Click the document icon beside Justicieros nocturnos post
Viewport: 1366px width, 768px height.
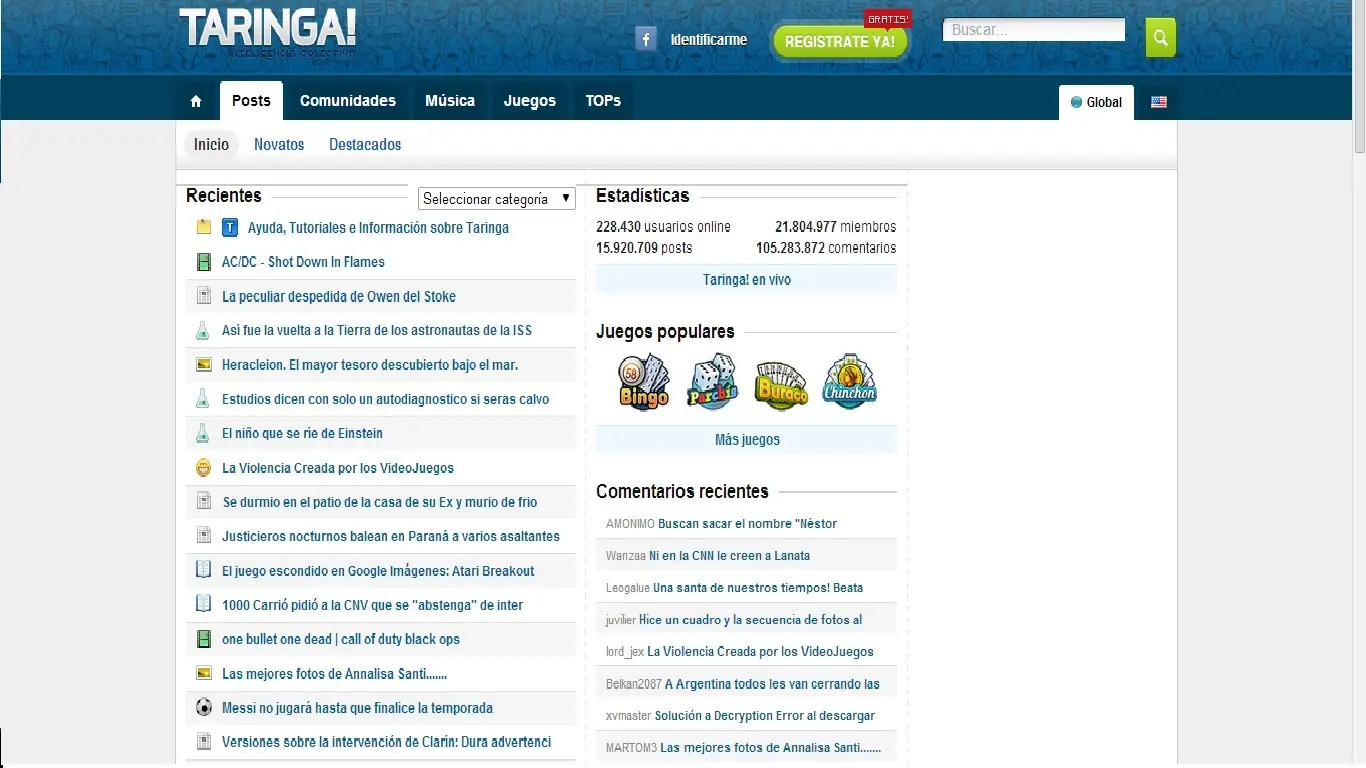(x=204, y=536)
